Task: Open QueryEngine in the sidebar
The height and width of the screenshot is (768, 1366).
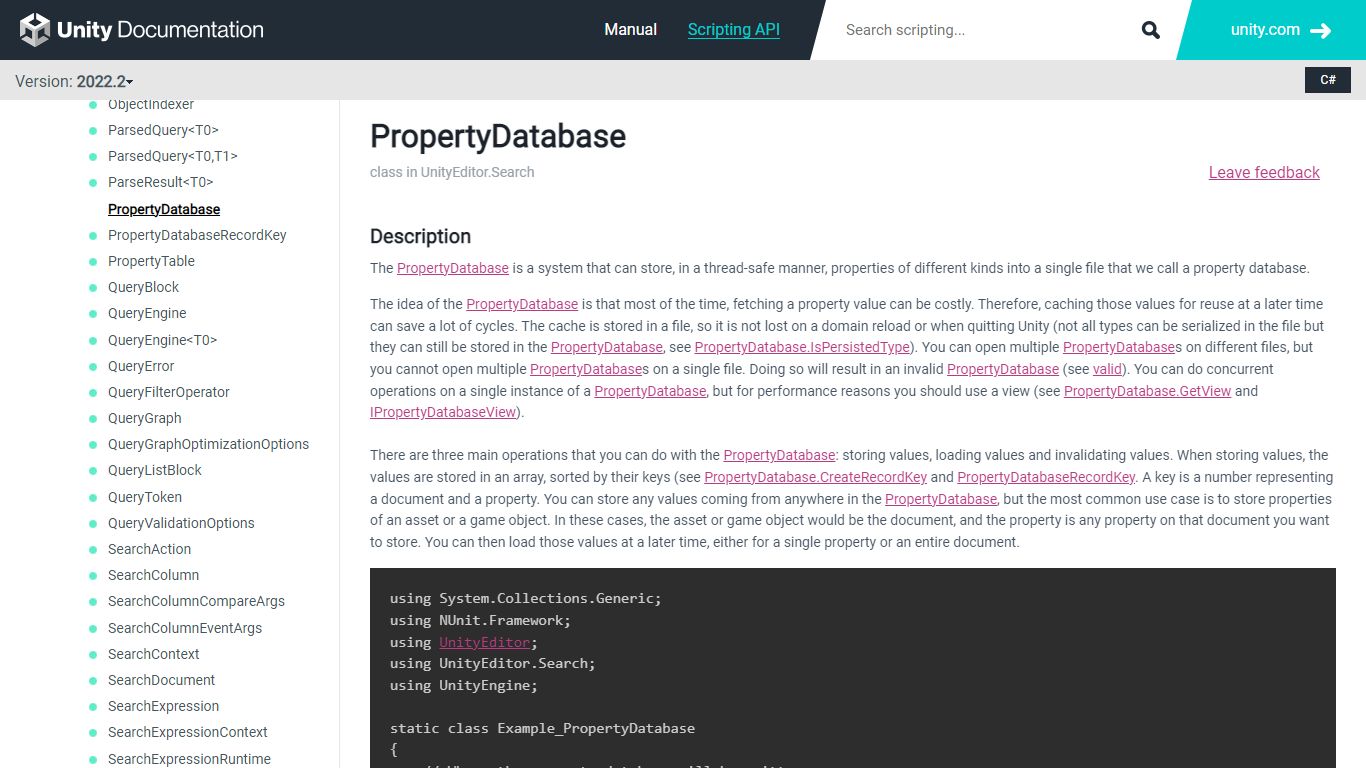Action: (147, 313)
